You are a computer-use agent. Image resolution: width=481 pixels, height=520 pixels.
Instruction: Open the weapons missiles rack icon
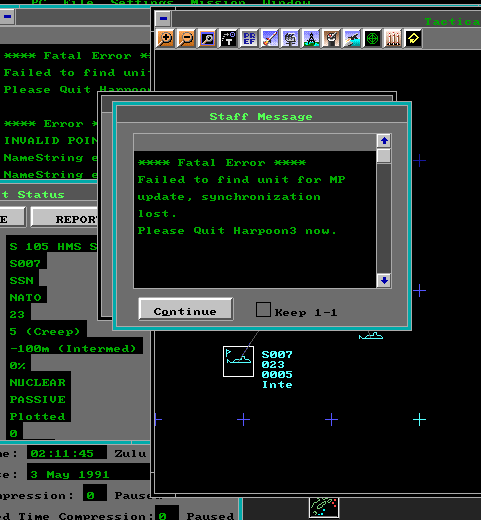[393, 38]
